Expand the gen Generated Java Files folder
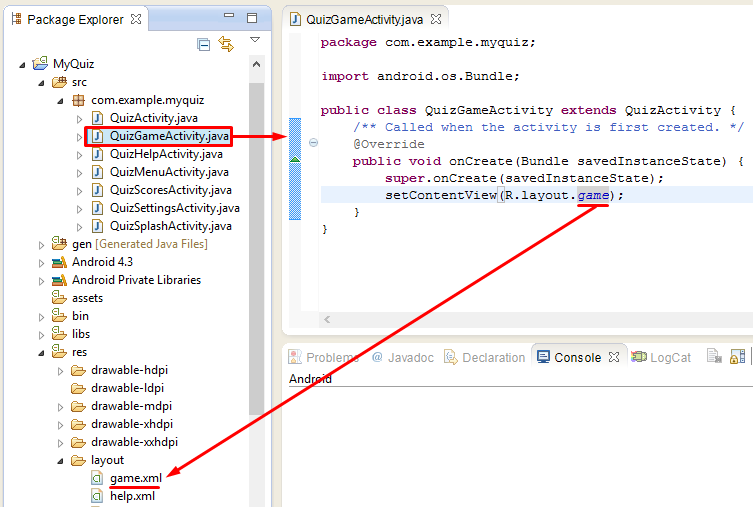The width and height of the screenshot is (753, 507). click(x=41, y=245)
